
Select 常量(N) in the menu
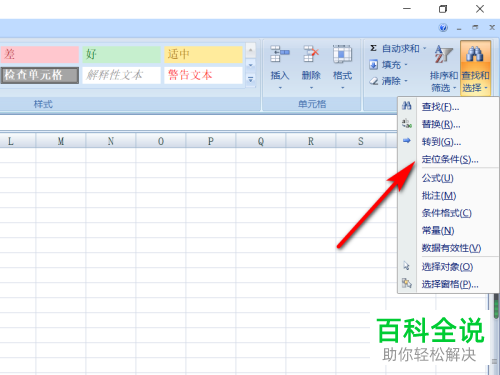coord(448,231)
